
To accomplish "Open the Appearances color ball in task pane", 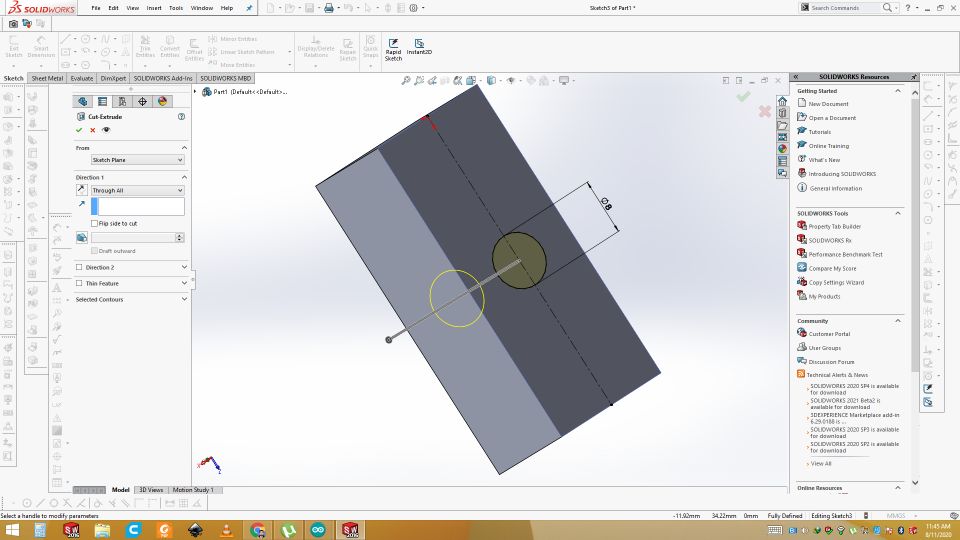I will click(x=782, y=148).
